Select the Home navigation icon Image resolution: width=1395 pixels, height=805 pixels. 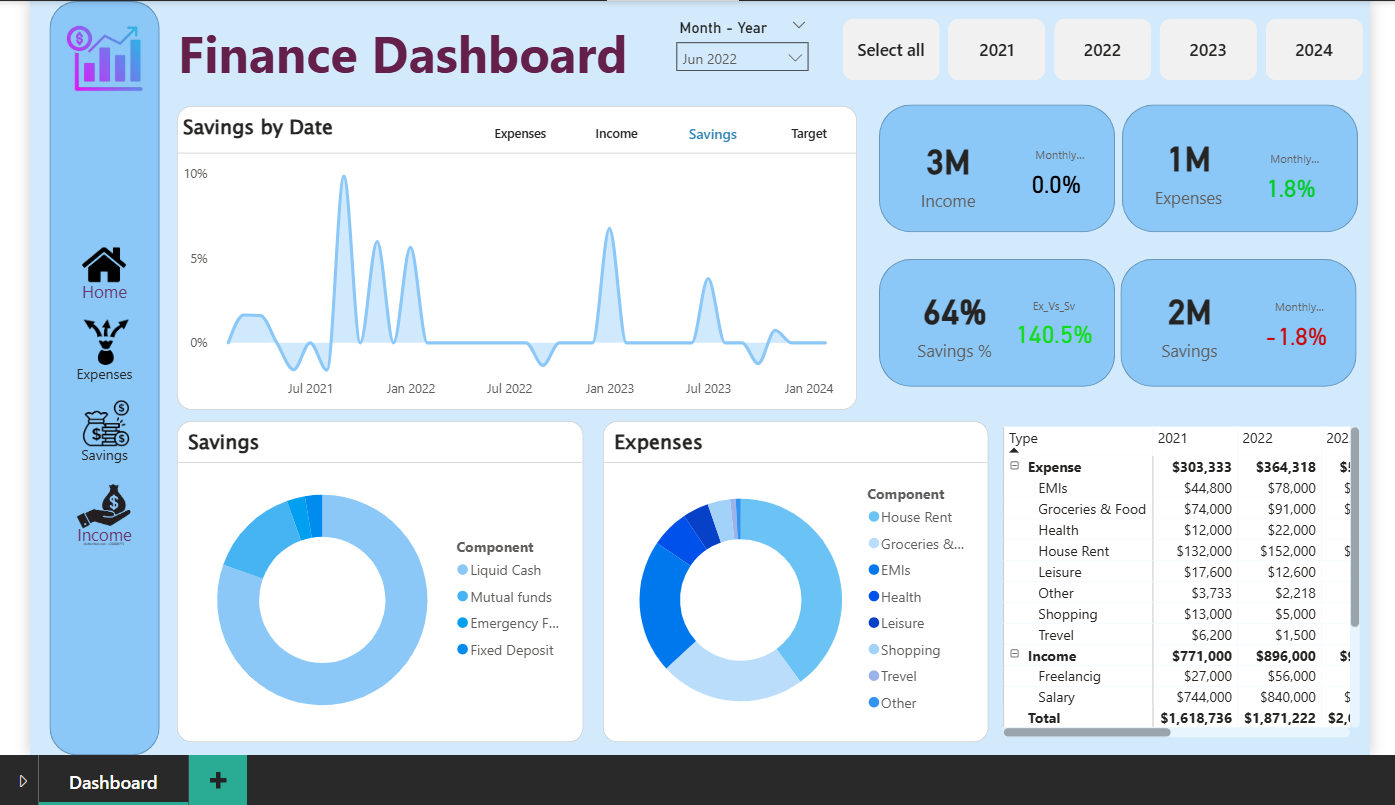(x=104, y=265)
